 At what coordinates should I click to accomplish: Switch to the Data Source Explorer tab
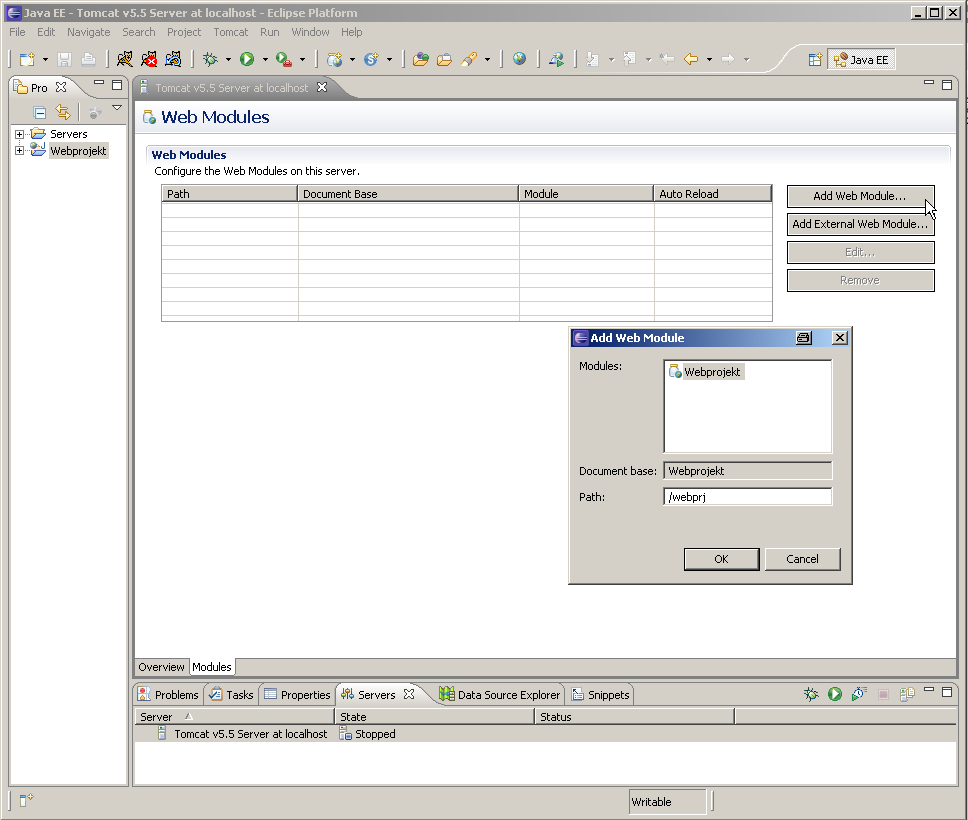click(x=500, y=695)
